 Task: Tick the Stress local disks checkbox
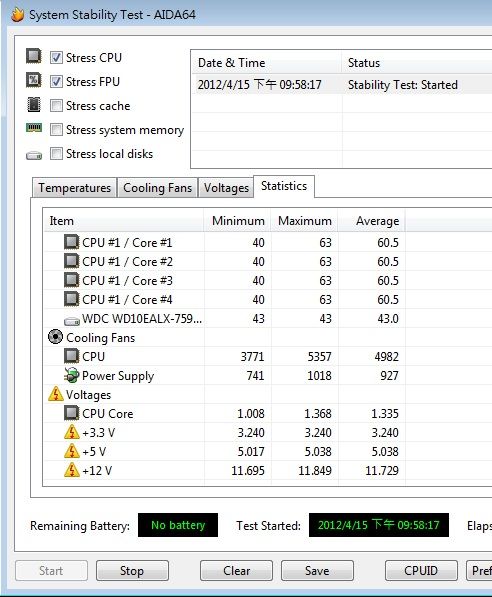(56, 154)
